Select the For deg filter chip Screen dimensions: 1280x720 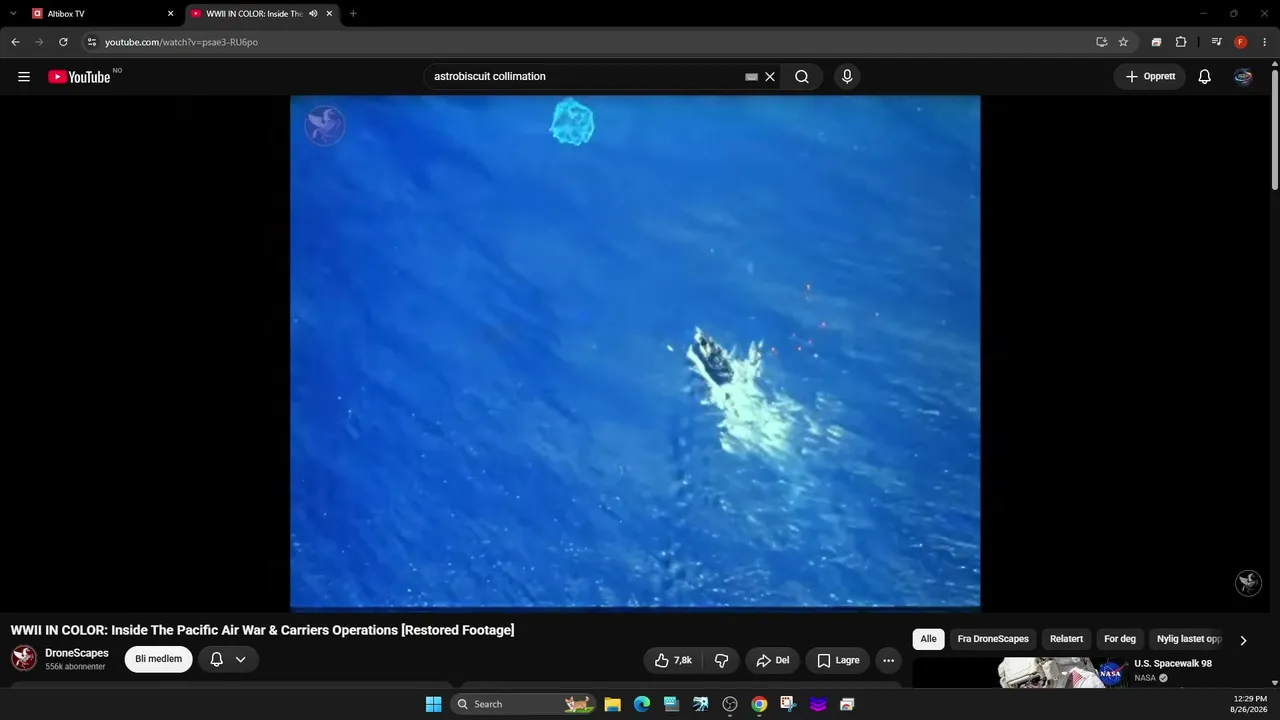pos(1120,639)
